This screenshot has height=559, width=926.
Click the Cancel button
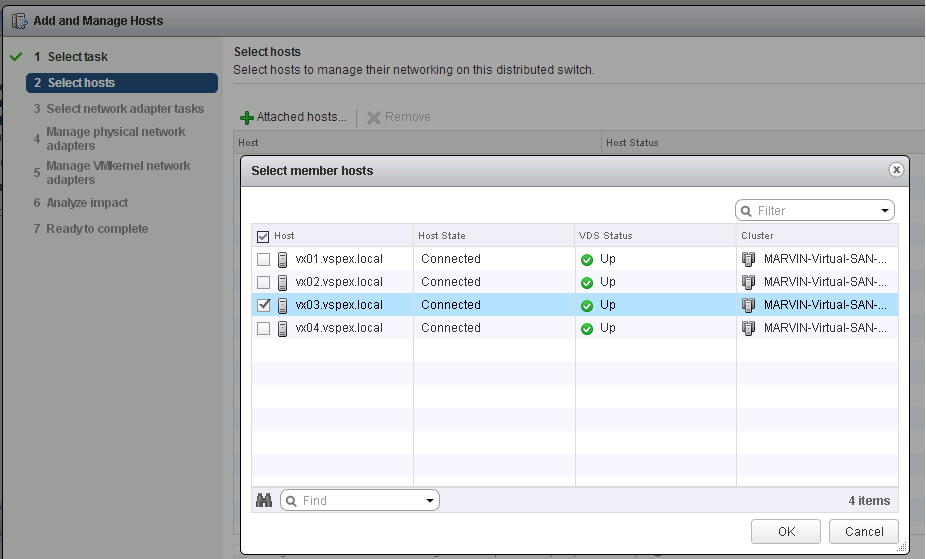(x=864, y=532)
